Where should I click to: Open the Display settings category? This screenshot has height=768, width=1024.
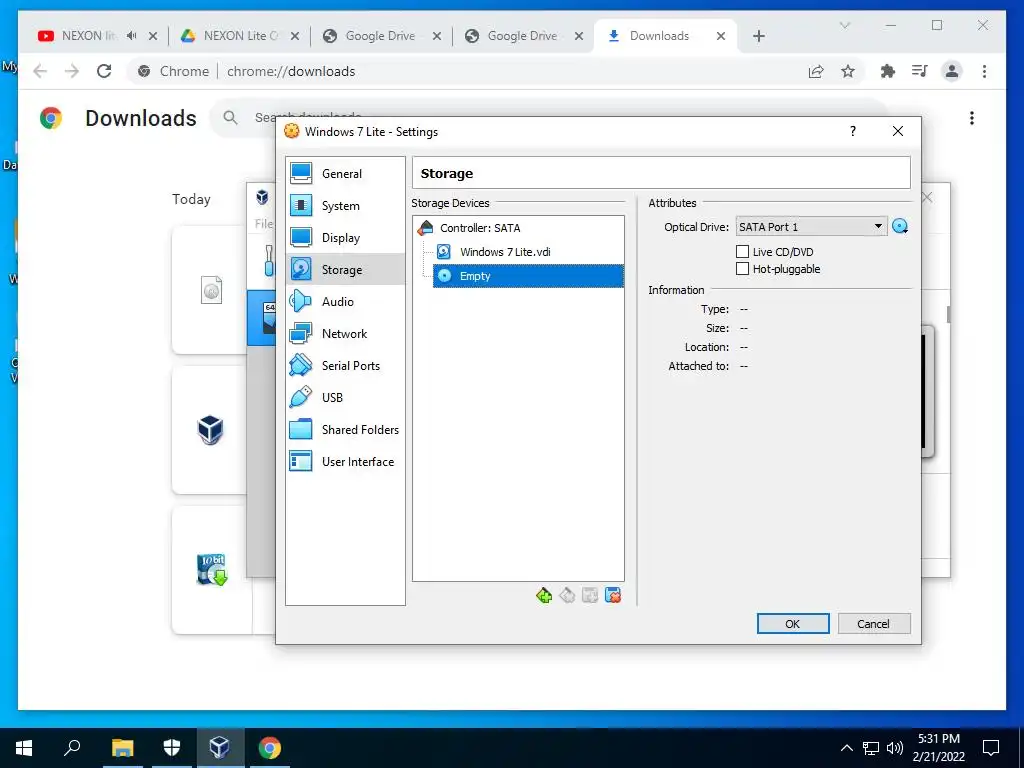(345, 238)
